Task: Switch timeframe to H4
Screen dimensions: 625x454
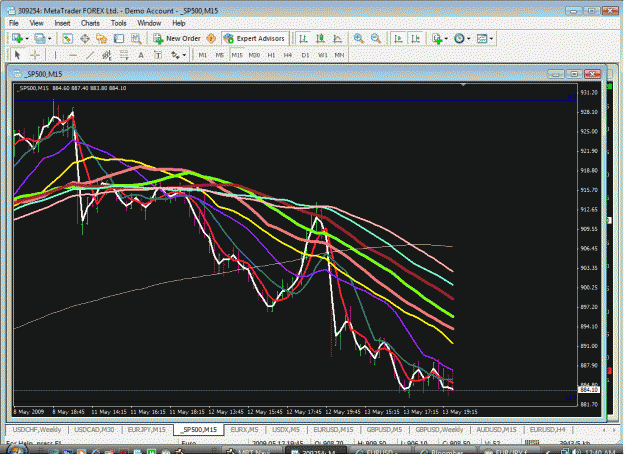Action: pyautogui.click(x=288, y=55)
